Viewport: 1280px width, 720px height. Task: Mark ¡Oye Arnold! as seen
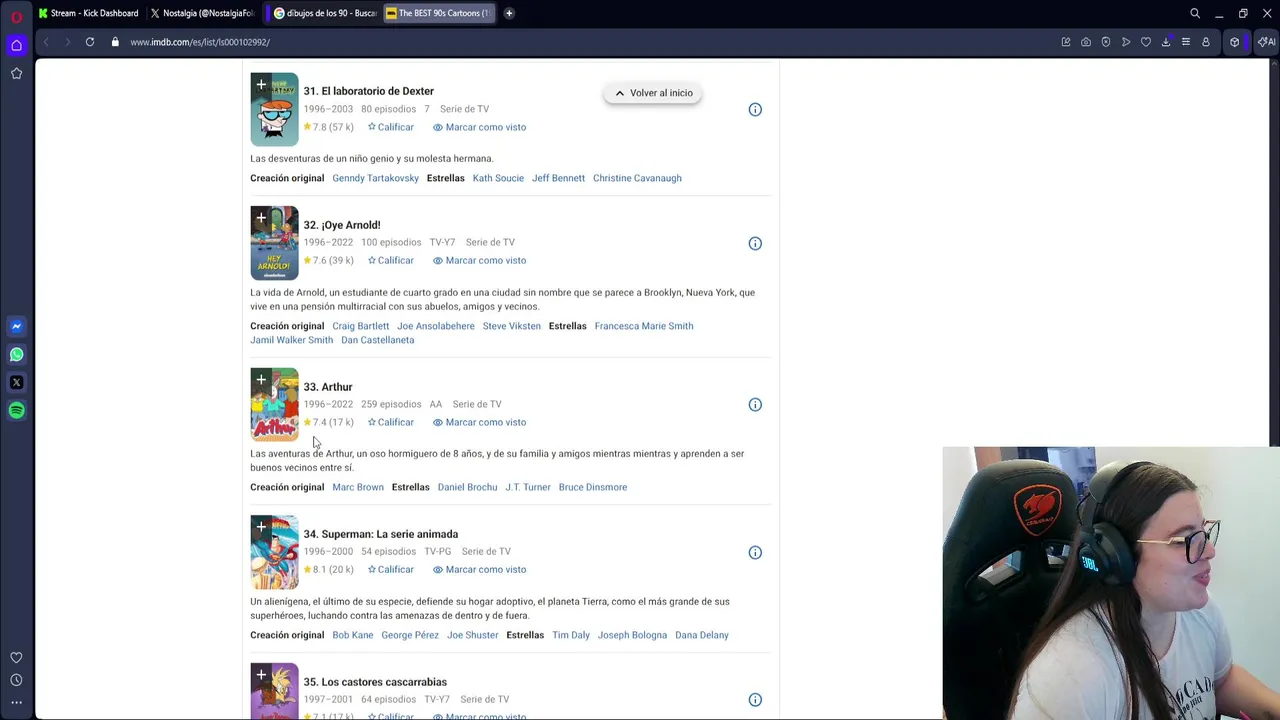coord(479,260)
